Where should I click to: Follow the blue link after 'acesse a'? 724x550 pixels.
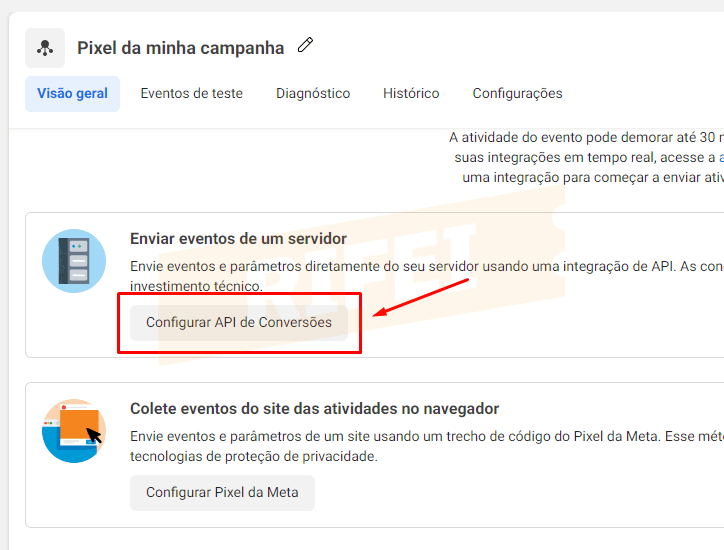pos(721,157)
